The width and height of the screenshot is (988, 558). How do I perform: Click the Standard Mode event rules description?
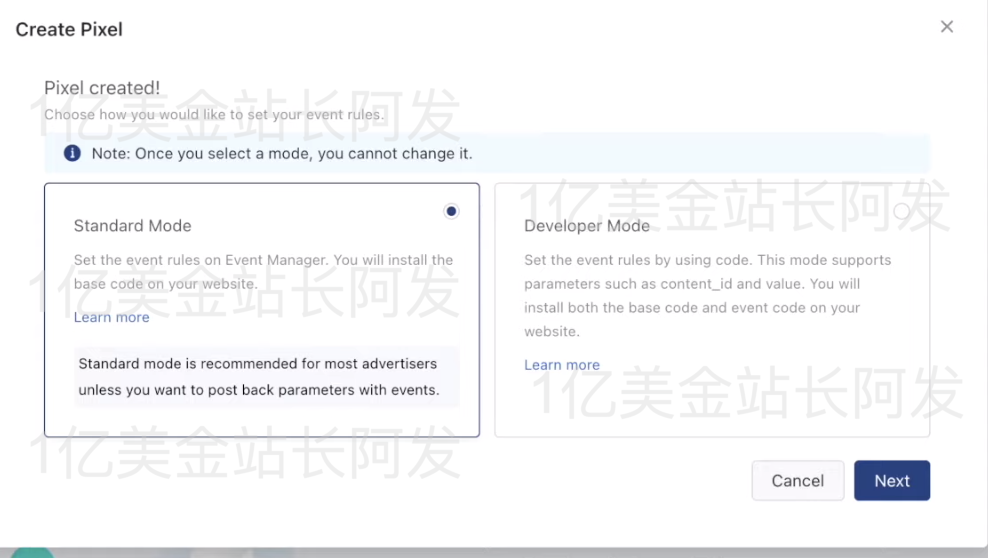pos(263,272)
